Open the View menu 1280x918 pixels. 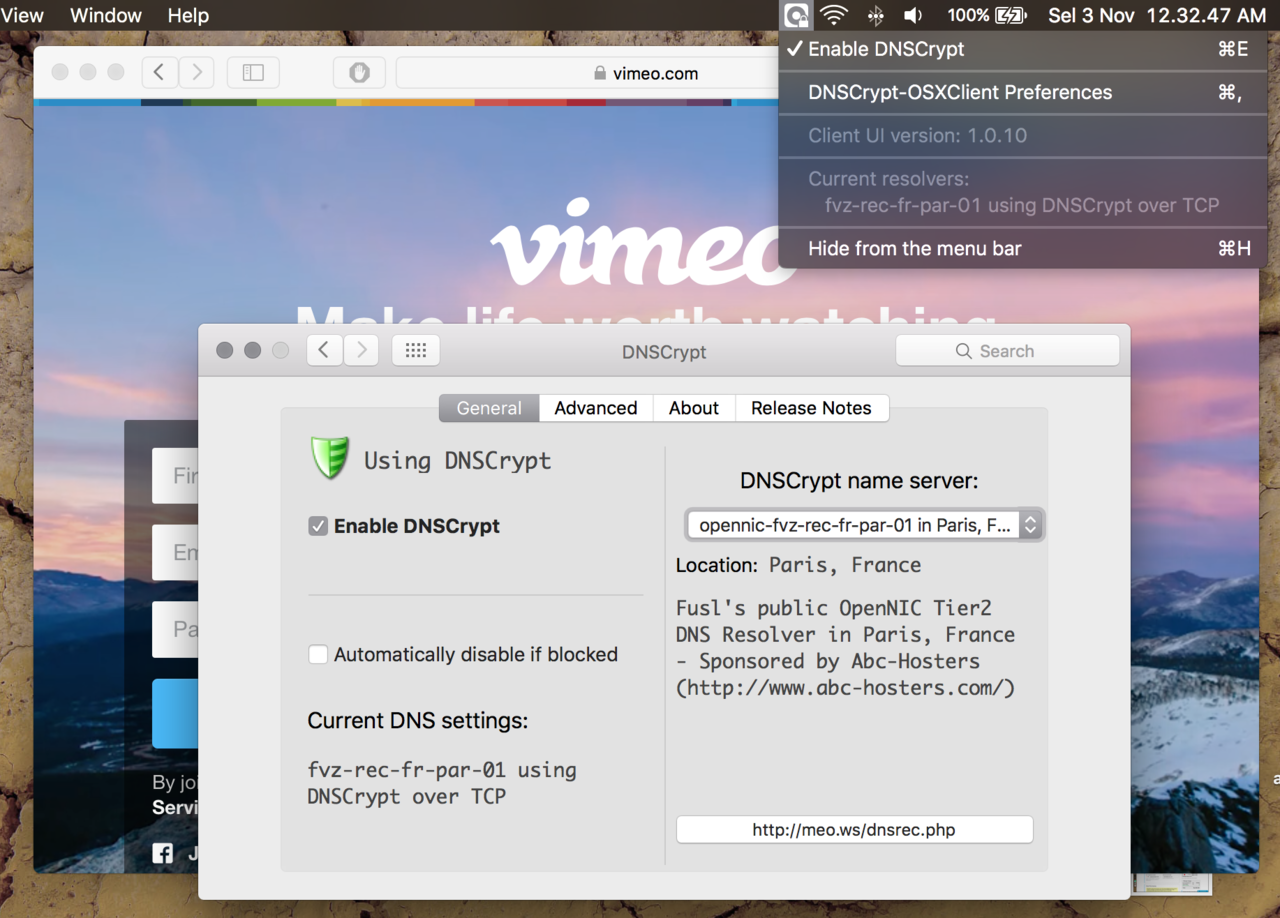[22, 15]
